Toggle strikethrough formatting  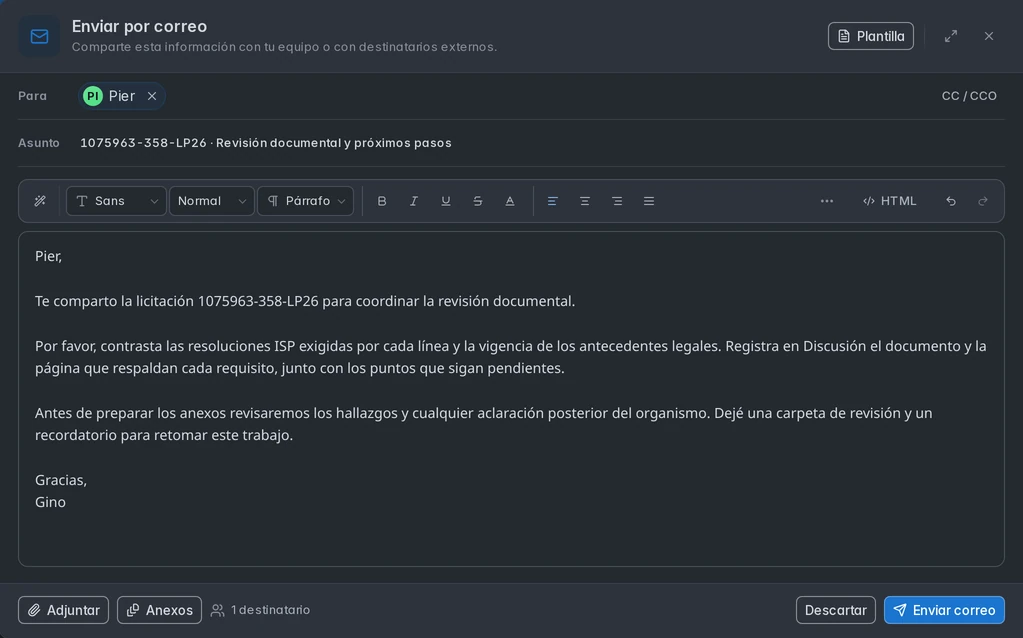pyautogui.click(x=478, y=201)
